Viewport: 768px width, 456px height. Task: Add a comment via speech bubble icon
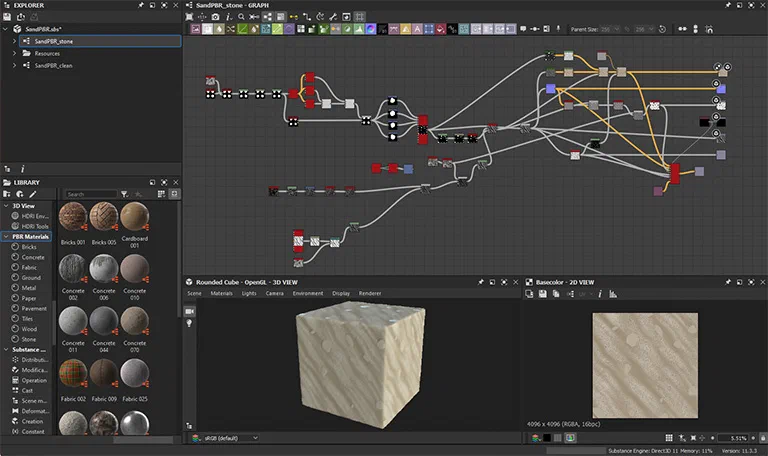(x=523, y=29)
